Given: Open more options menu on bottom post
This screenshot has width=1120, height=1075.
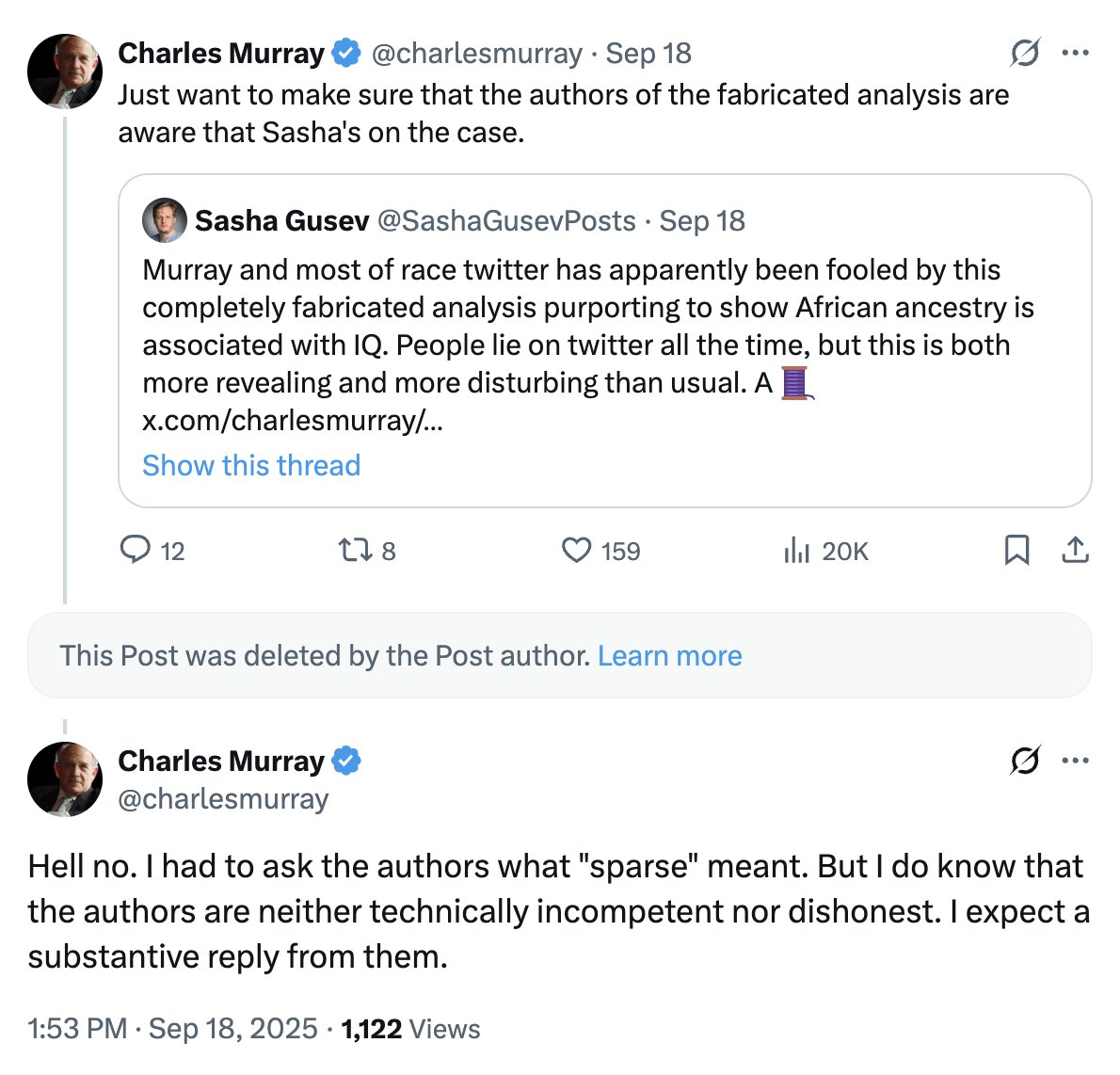Looking at the screenshot, I should pos(1075,760).
